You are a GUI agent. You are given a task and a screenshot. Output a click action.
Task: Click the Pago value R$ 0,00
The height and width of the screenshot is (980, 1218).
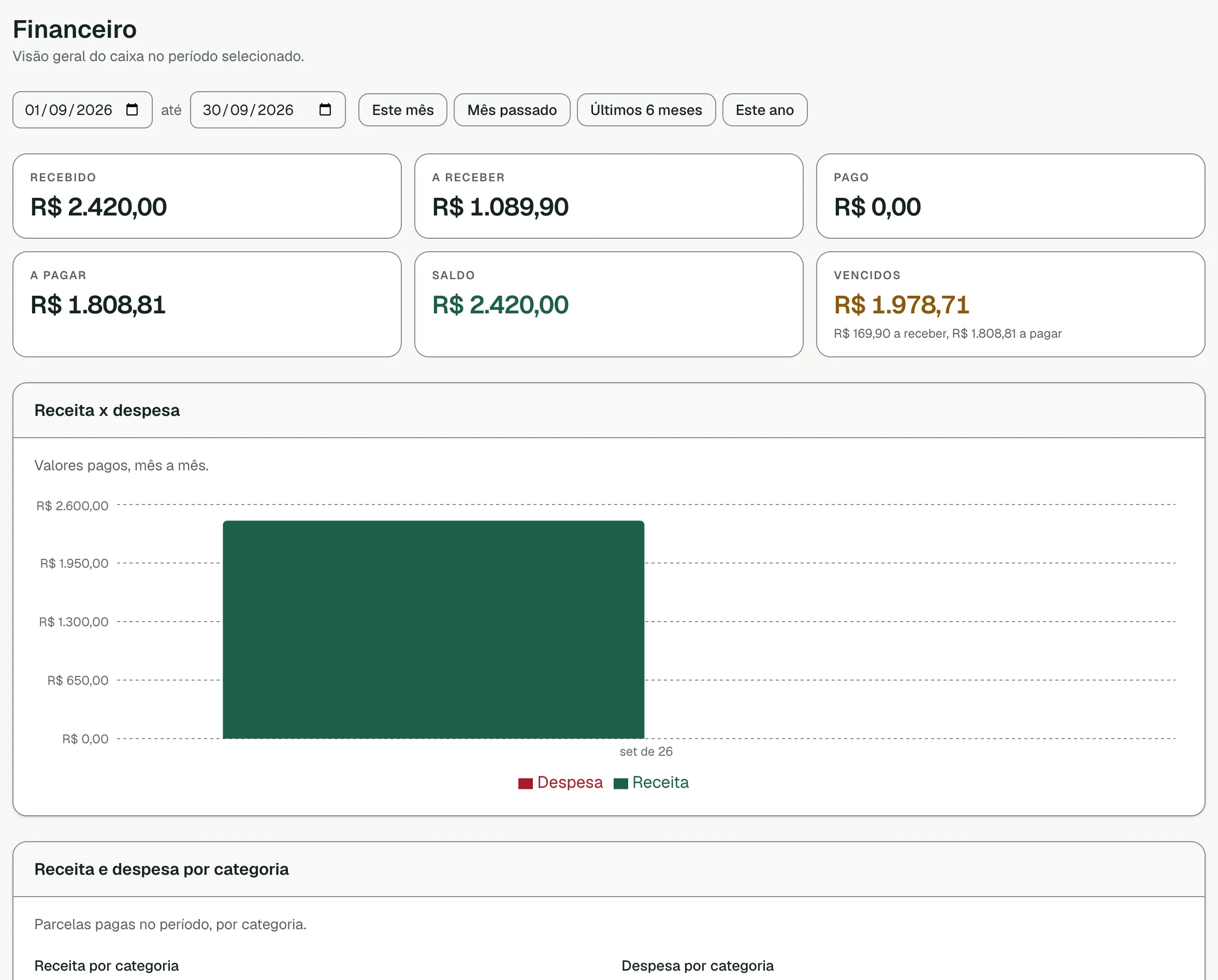(877, 207)
